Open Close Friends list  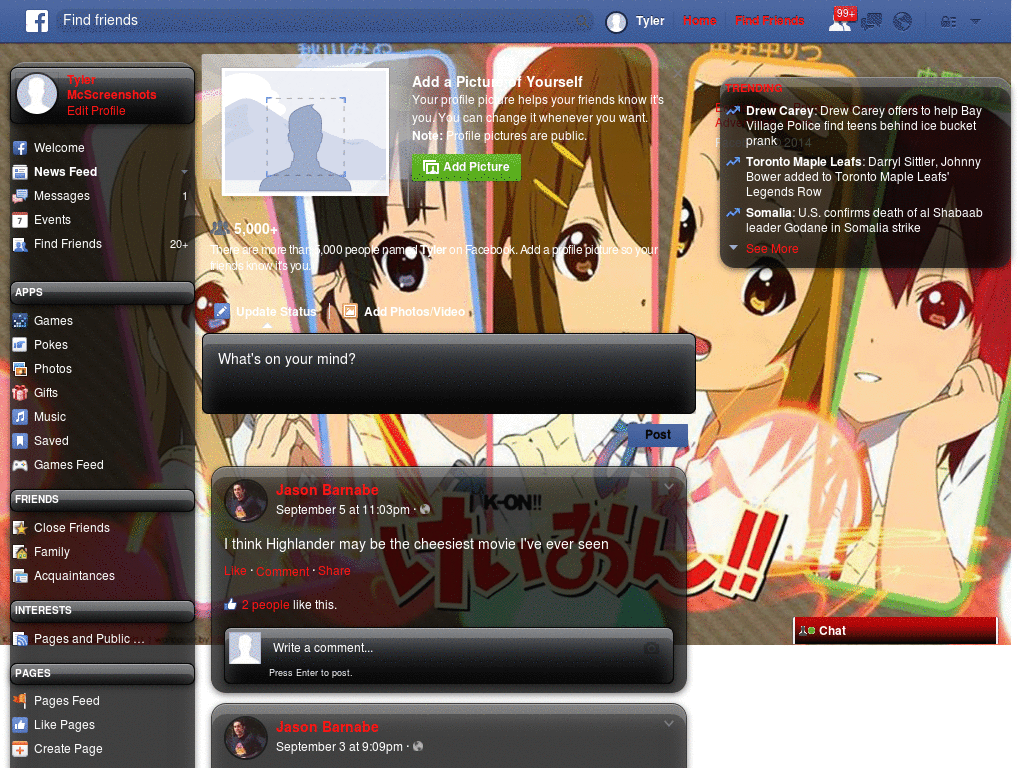tap(71, 528)
